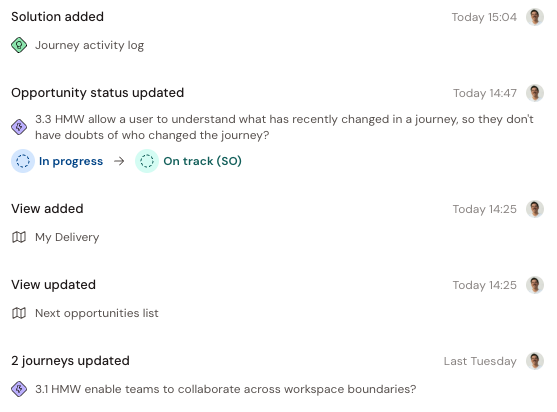Screen dimensions: 557x412
Task: Open the My Delivery view
Action: (67, 237)
